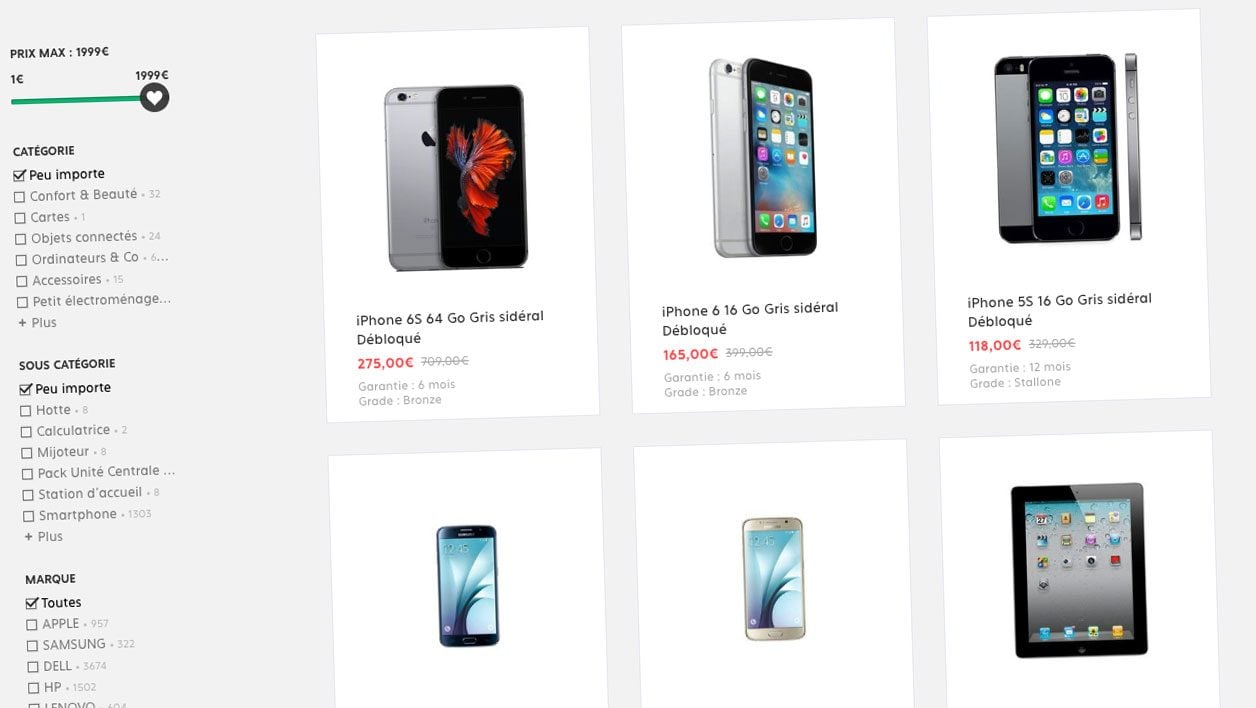Expand more categories with + Plus

pyautogui.click(x=38, y=323)
